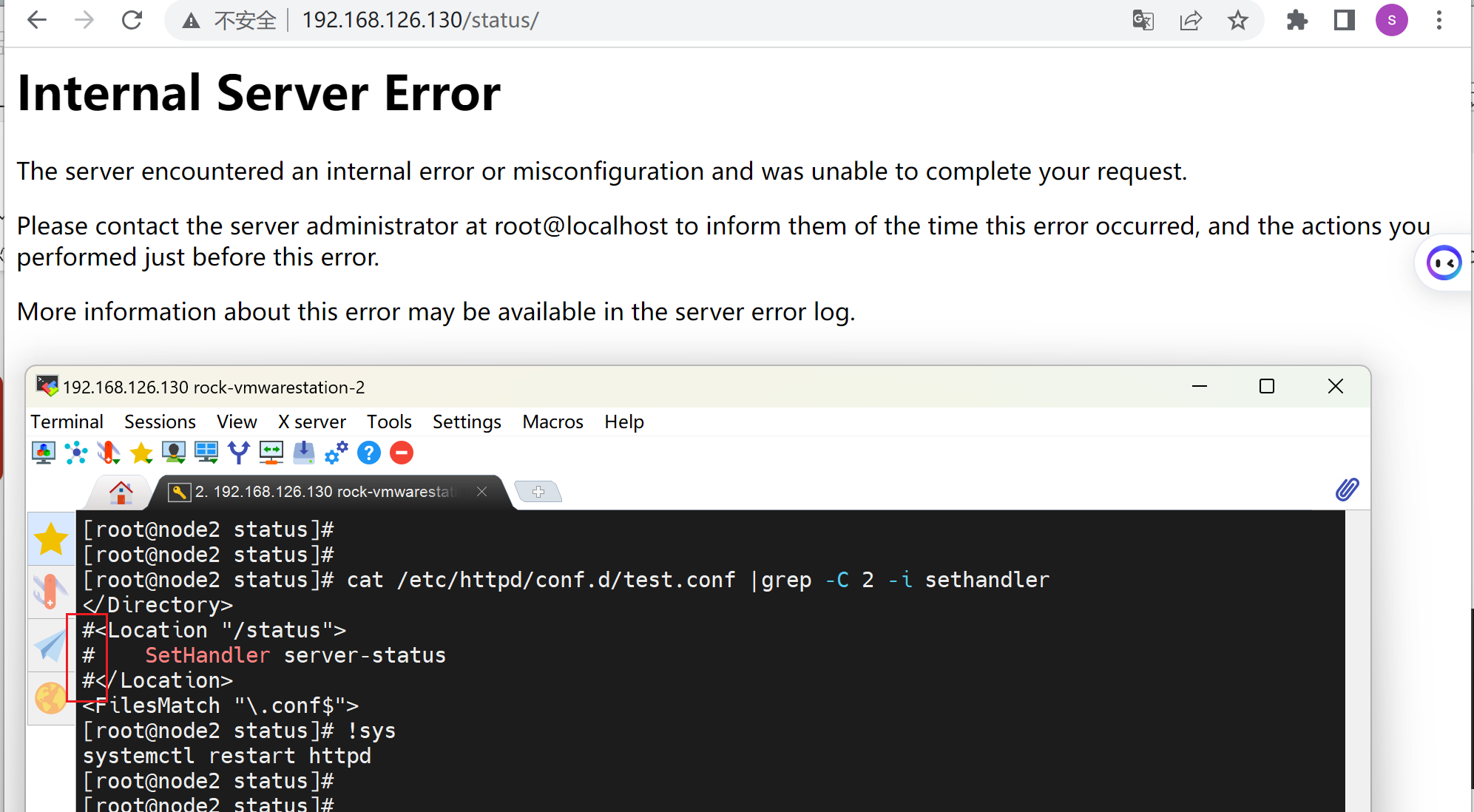Expand the Split windows dropdown

206,453
